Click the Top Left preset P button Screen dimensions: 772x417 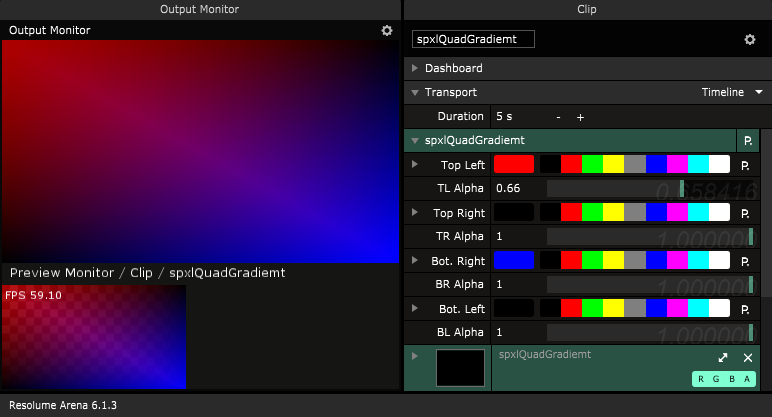(746, 165)
